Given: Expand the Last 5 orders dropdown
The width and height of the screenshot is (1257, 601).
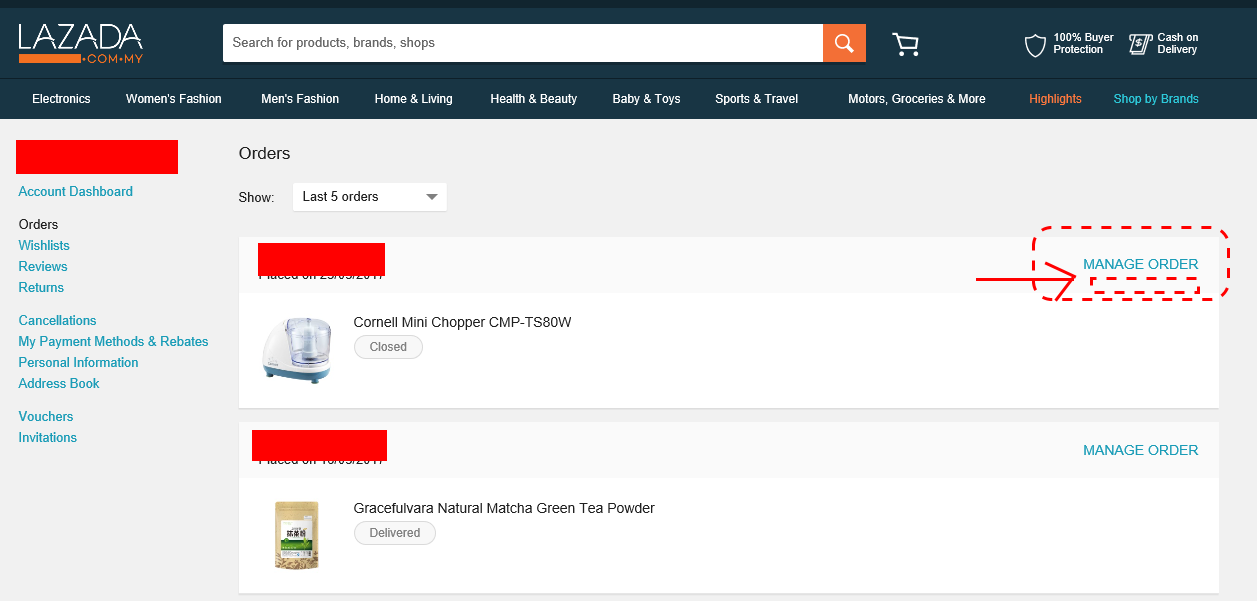Looking at the screenshot, I should pos(370,197).
